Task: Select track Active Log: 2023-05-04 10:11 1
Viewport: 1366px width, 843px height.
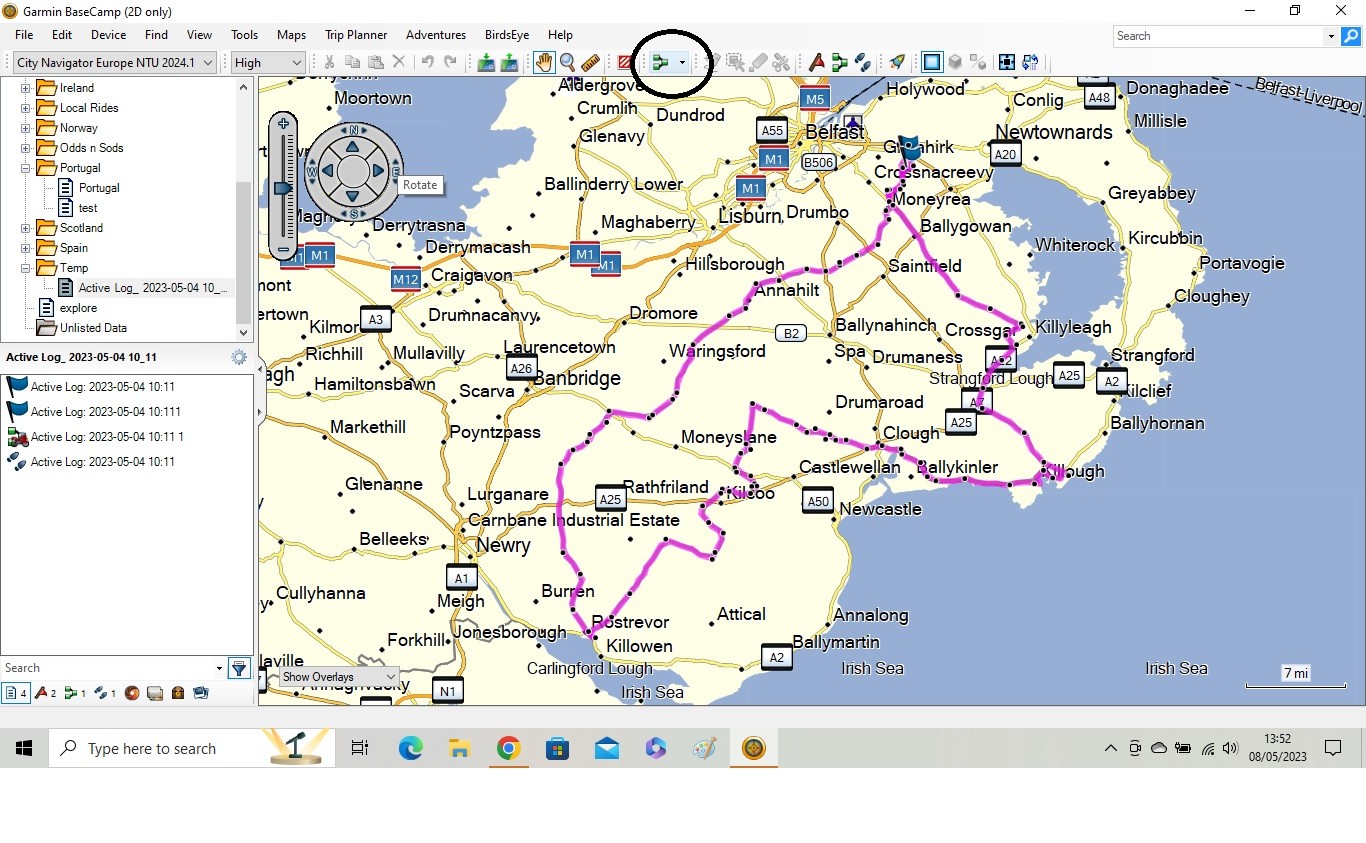Action: [107, 437]
